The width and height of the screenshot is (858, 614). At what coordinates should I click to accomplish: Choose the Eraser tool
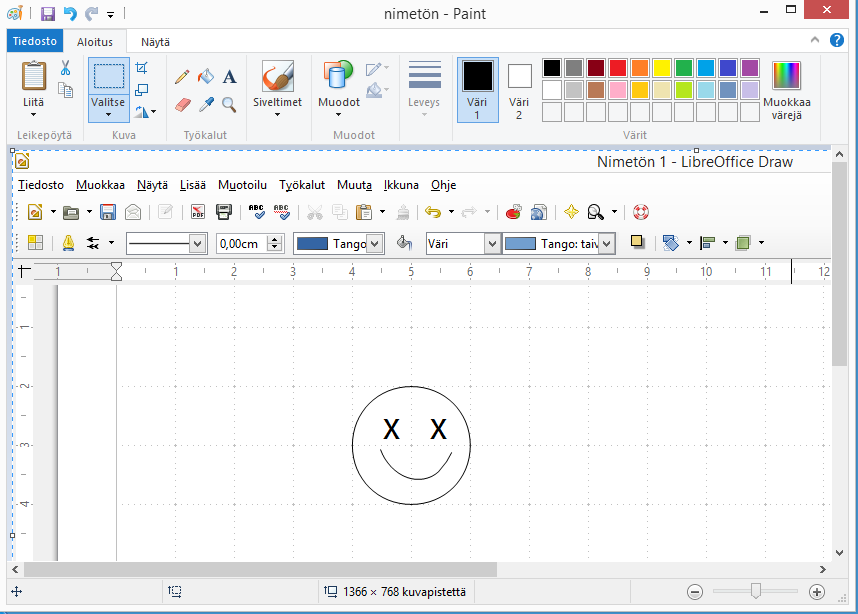182,104
